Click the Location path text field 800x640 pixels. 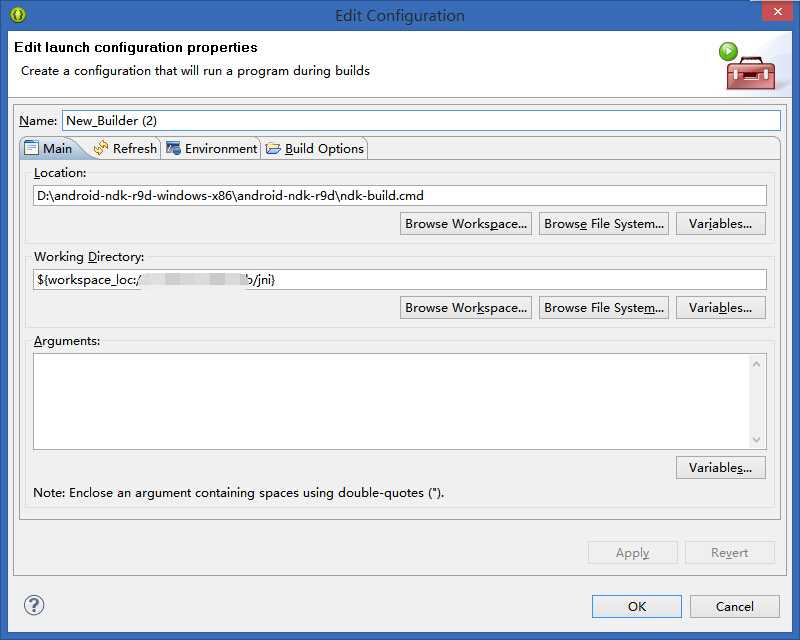[x=399, y=196]
